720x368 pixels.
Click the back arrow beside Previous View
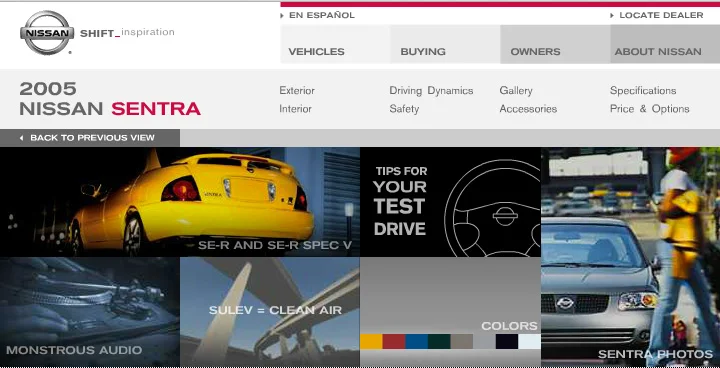click(21, 138)
